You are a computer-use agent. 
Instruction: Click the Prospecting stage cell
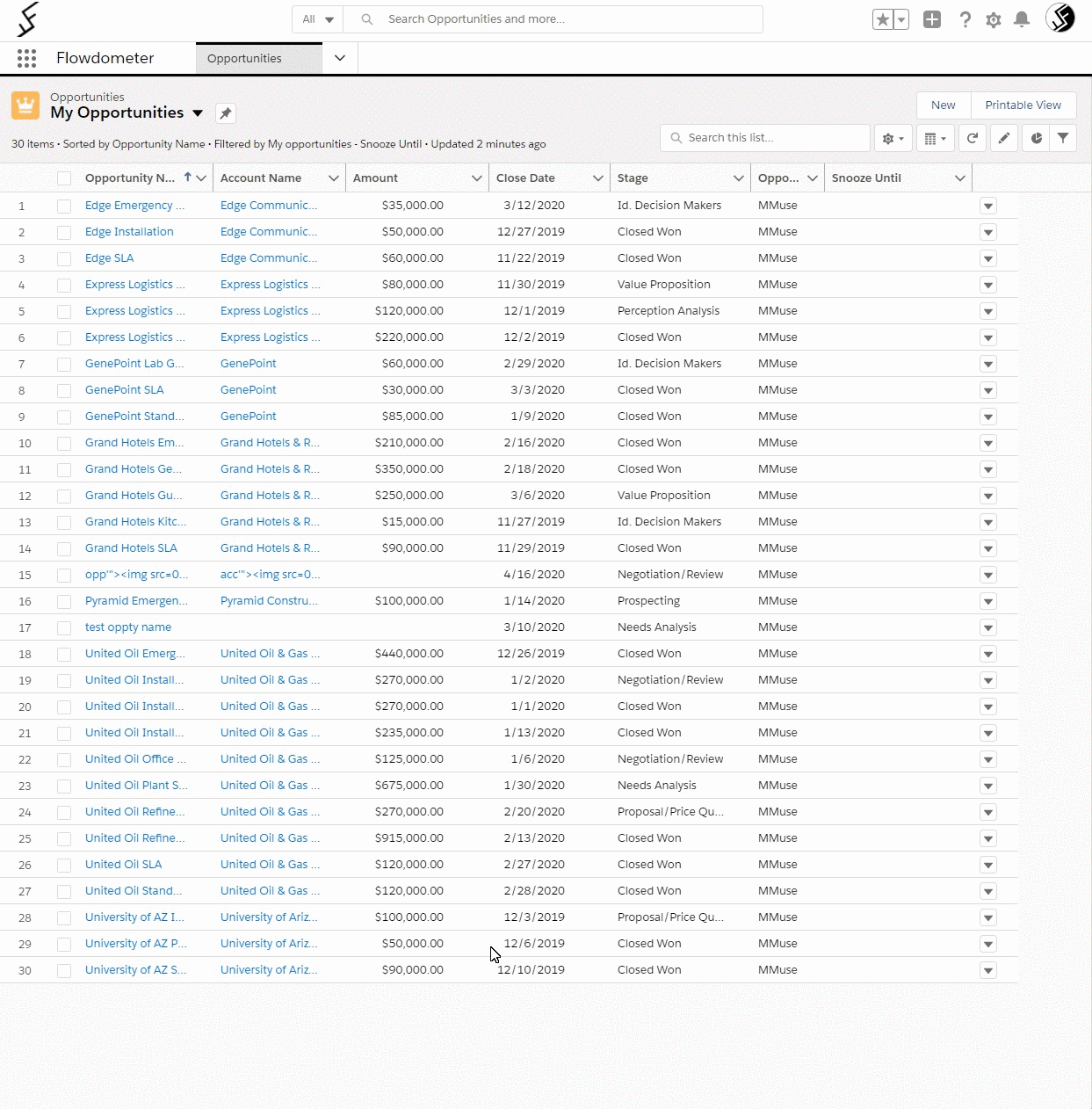pyautogui.click(x=648, y=601)
